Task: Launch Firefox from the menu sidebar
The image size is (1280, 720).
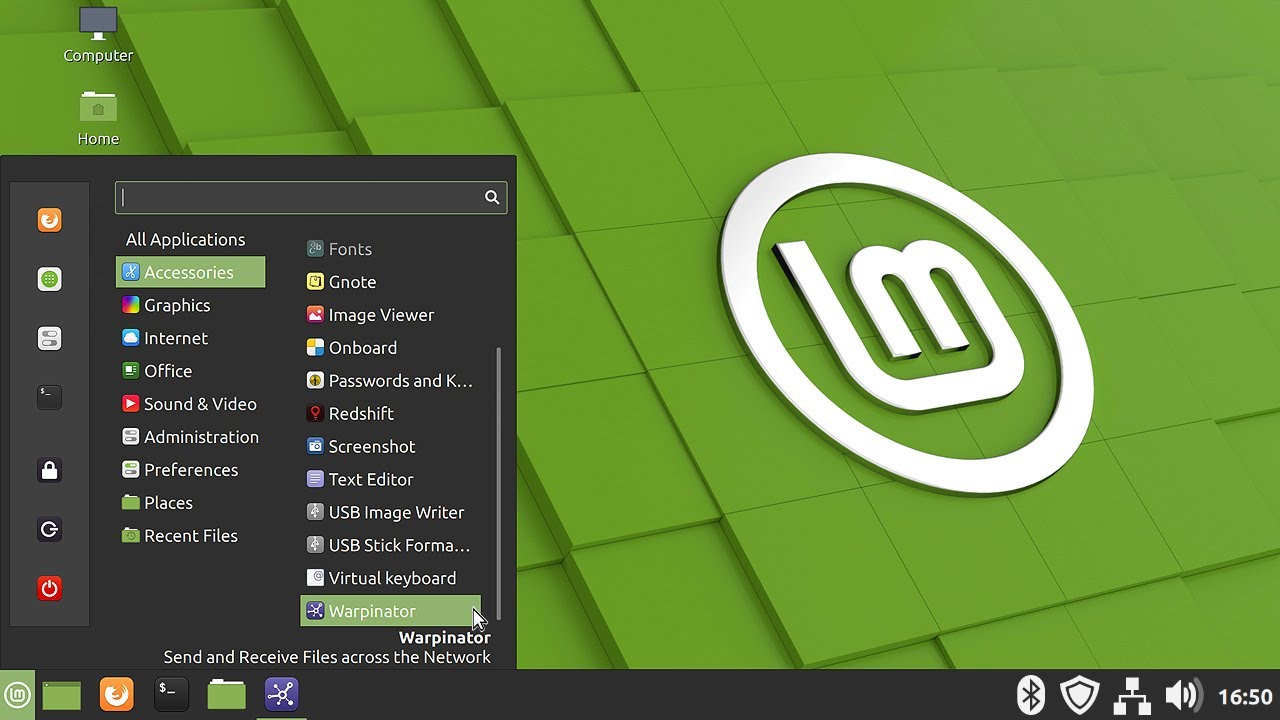Action: (x=49, y=220)
